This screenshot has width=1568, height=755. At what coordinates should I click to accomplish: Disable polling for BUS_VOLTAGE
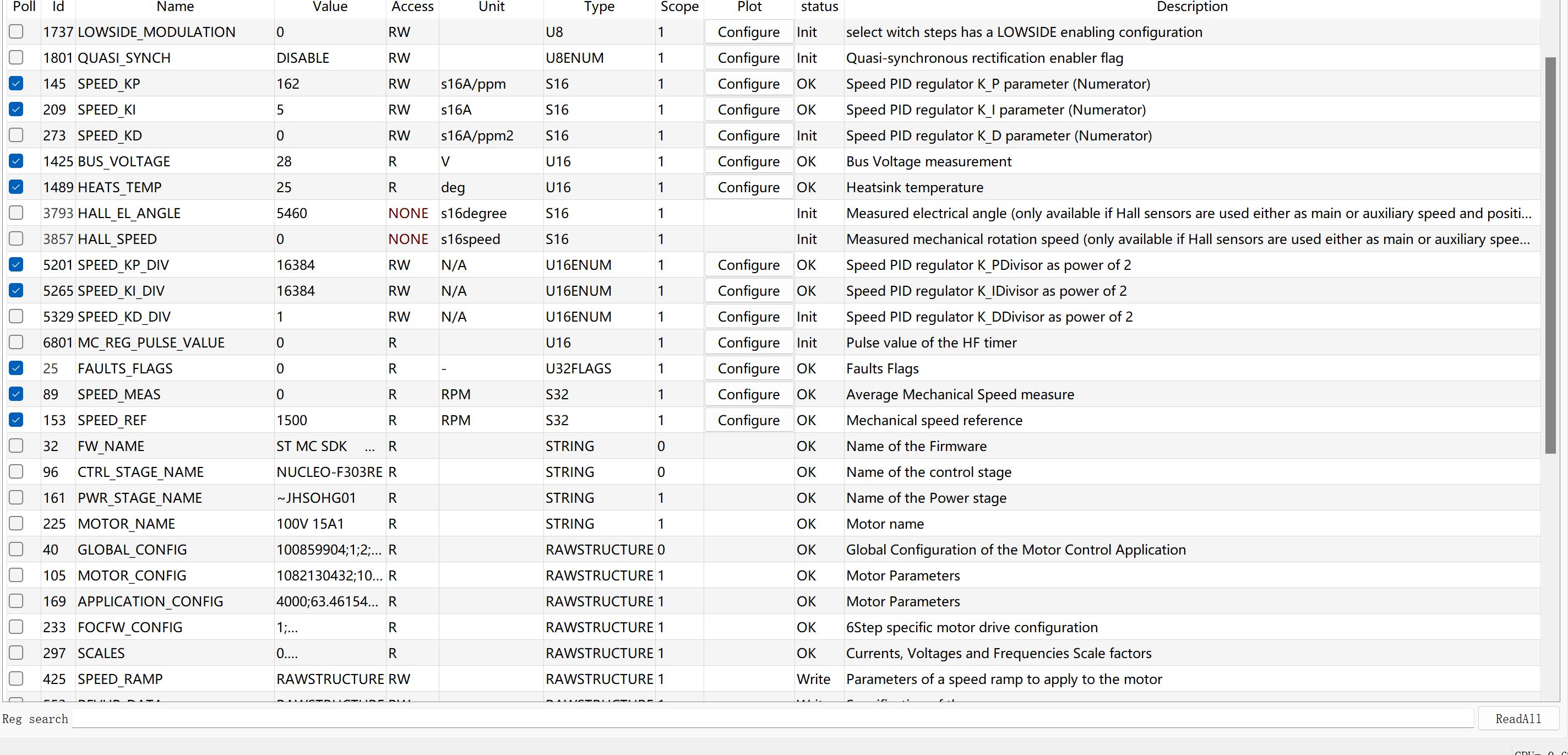(17, 161)
